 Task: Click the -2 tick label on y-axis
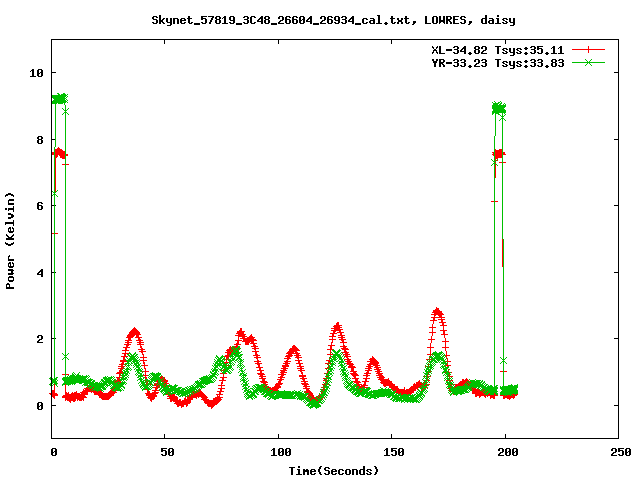point(36,438)
